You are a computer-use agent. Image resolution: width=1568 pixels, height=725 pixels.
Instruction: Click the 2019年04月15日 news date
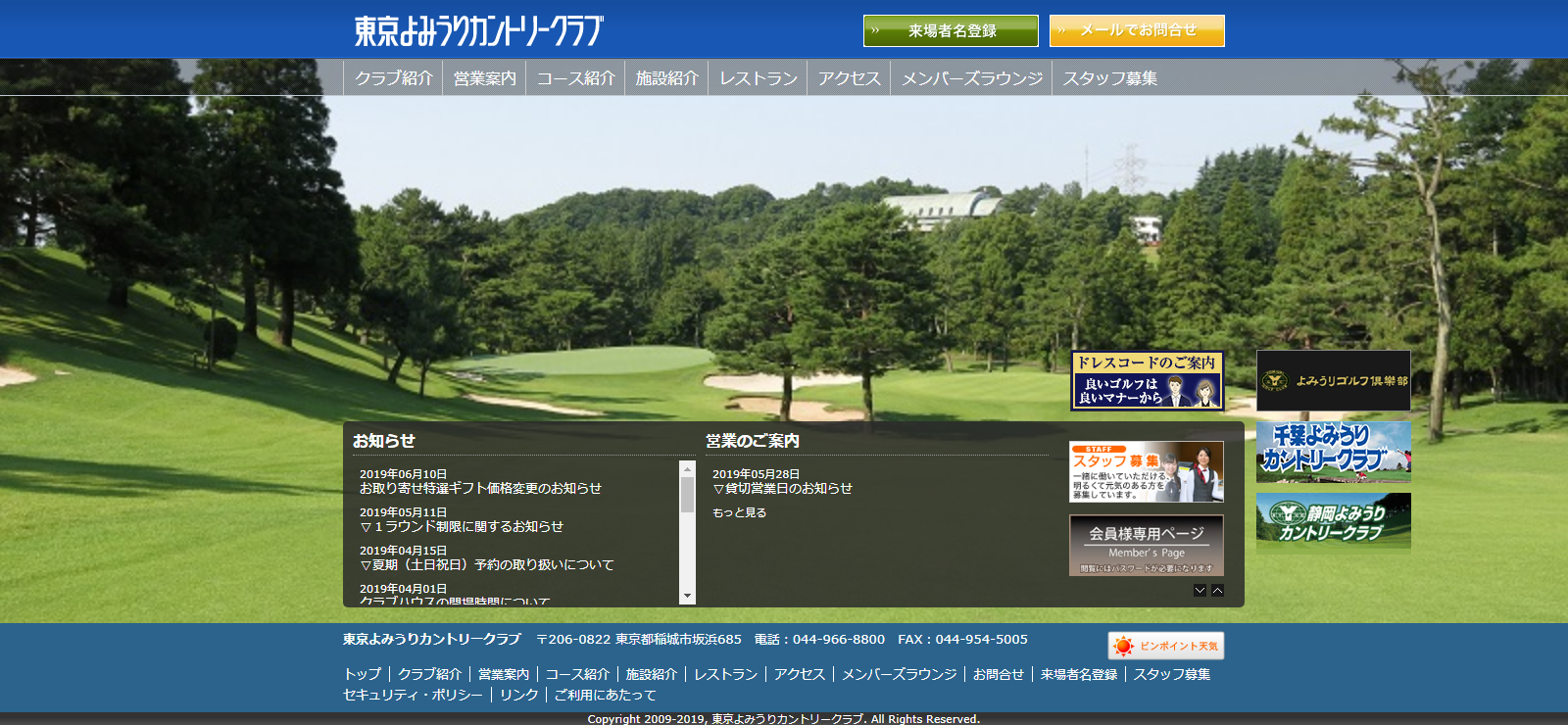point(403,551)
